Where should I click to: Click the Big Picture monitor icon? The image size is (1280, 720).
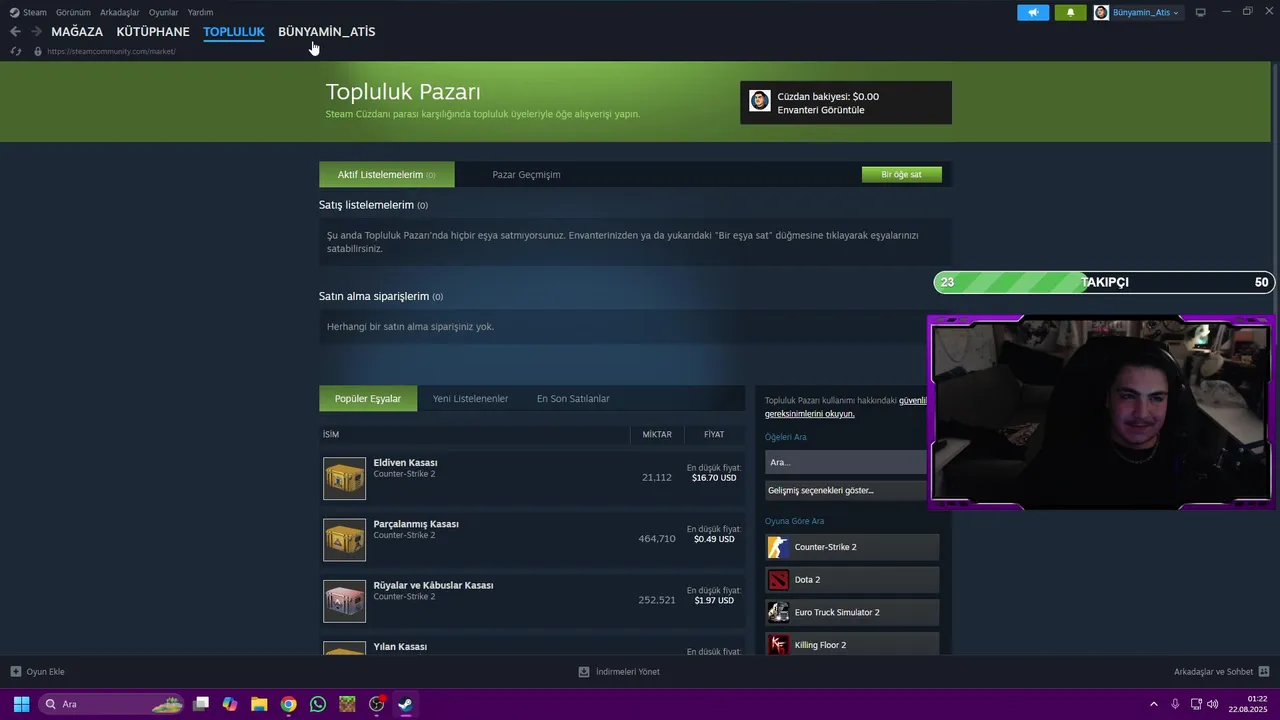coord(1201,12)
